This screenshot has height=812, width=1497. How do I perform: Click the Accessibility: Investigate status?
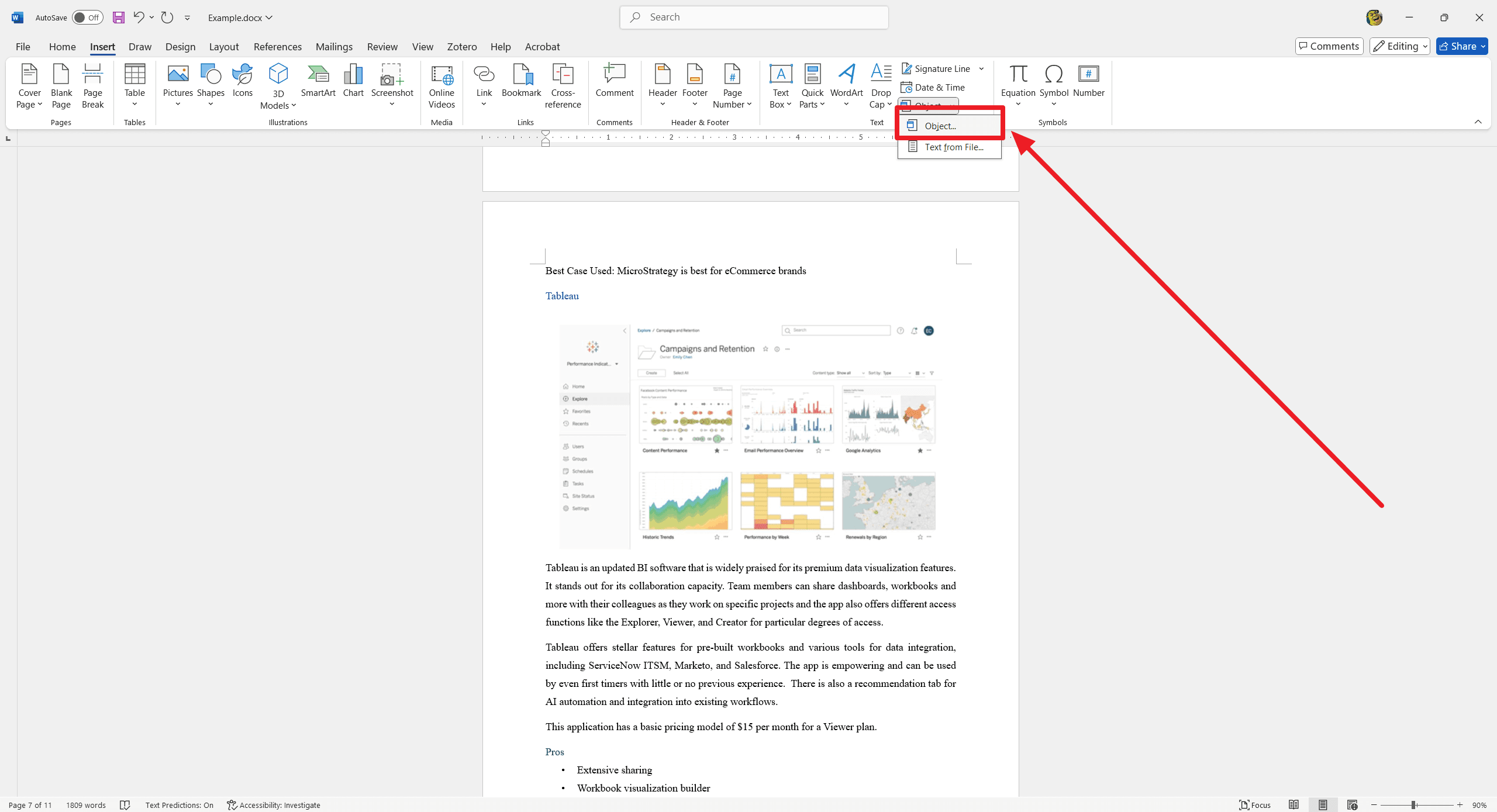274,805
